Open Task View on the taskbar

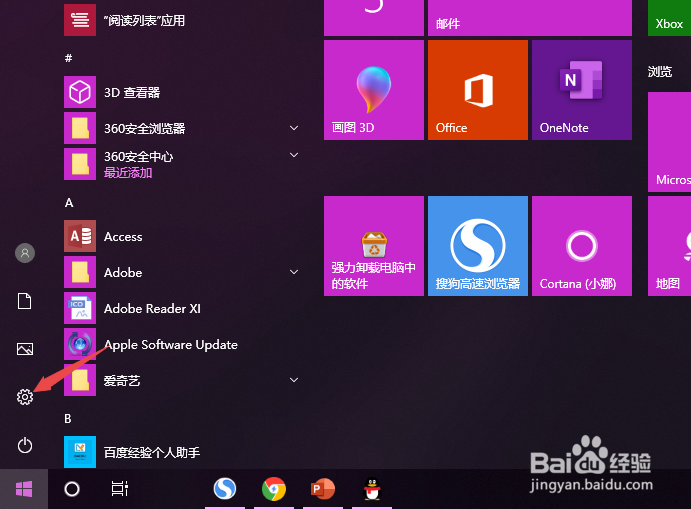[x=119, y=489]
